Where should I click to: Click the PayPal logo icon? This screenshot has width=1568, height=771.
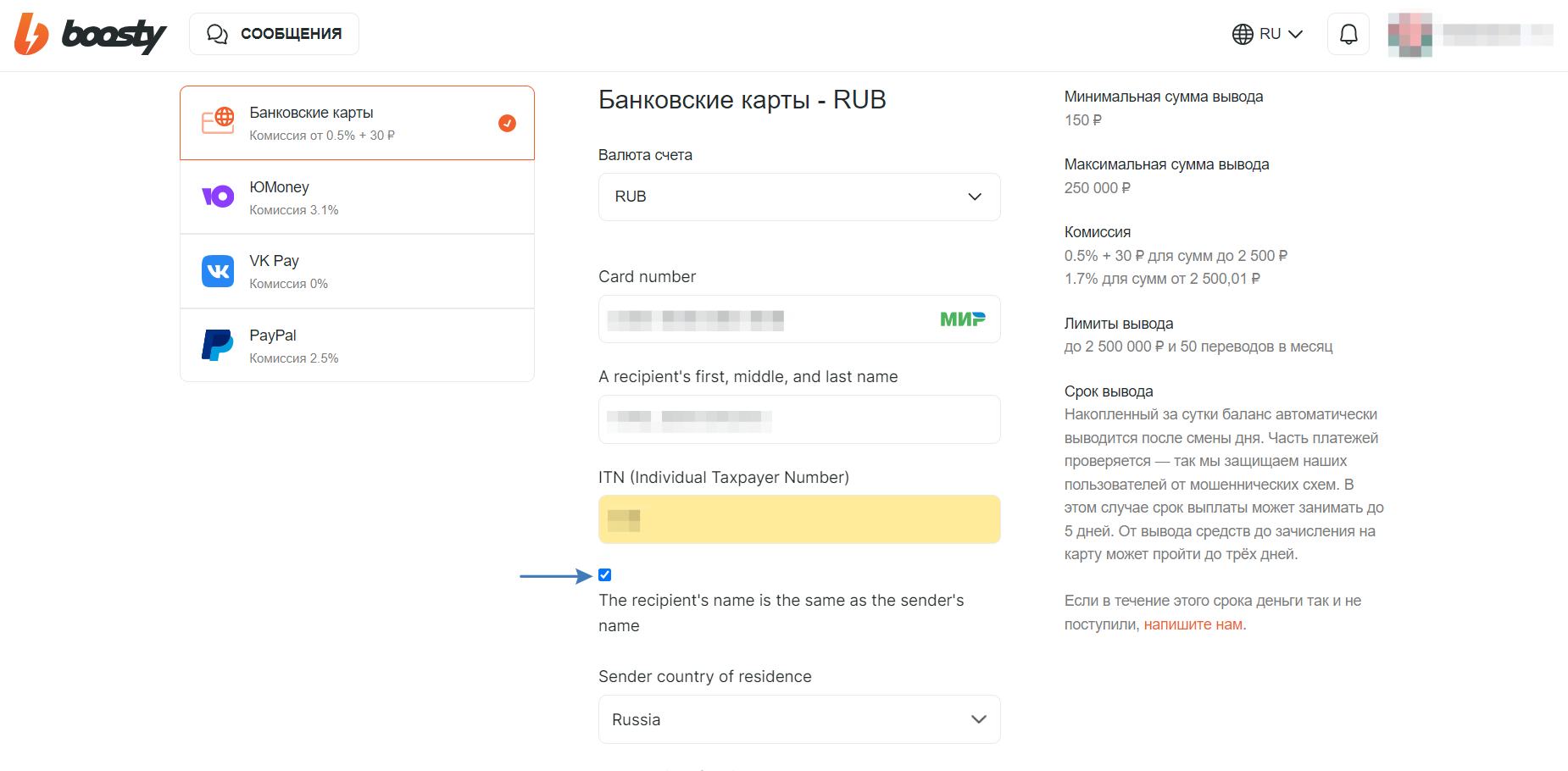pyautogui.click(x=218, y=345)
